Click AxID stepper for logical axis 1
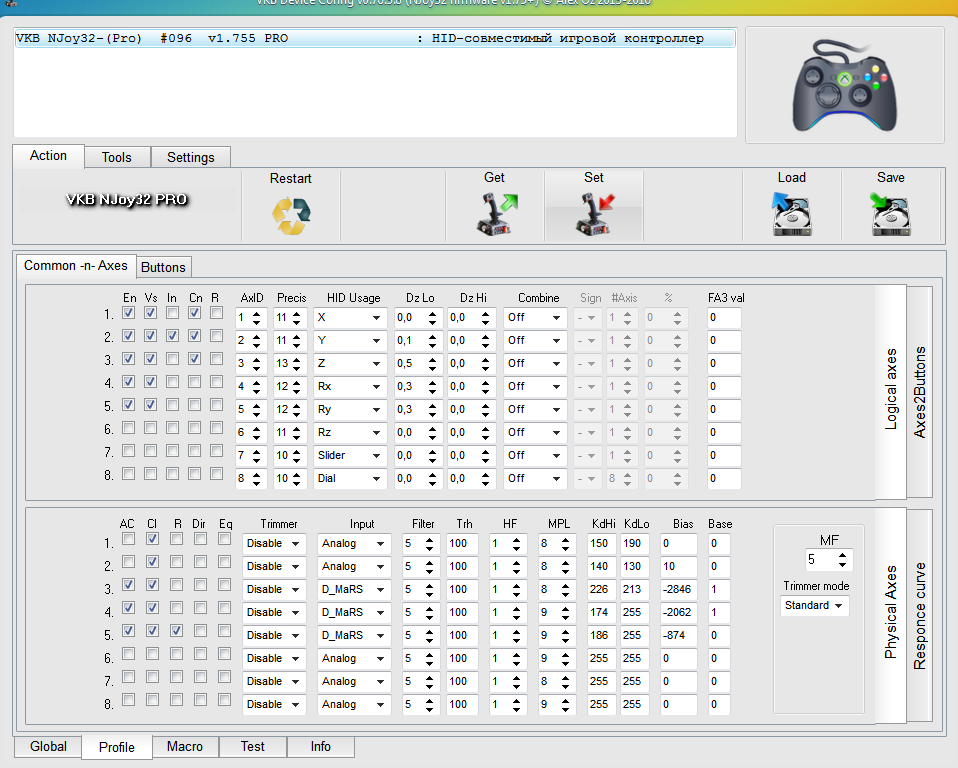Screen dimensions: 958x768 [x=257, y=318]
